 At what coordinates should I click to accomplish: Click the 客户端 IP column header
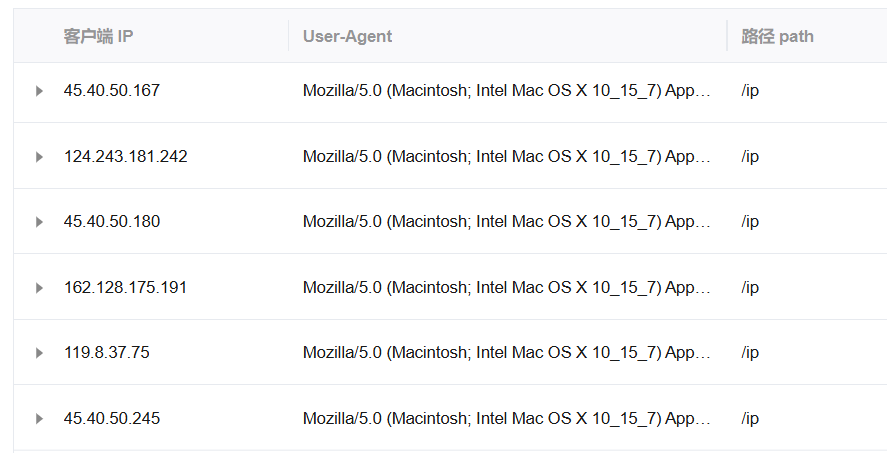point(98,36)
